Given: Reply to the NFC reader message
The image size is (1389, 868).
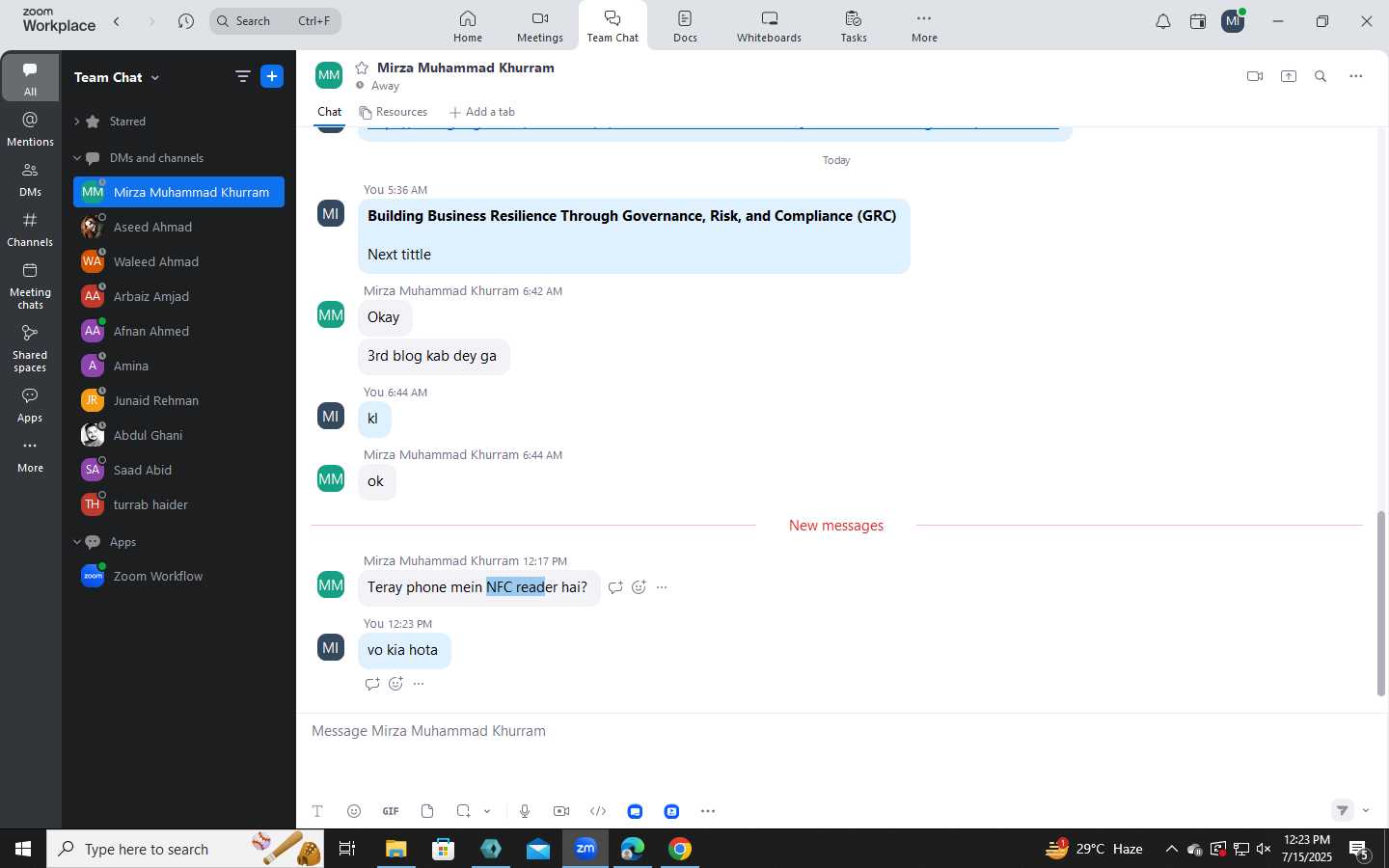Looking at the screenshot, I should click(x=615, y=587).
